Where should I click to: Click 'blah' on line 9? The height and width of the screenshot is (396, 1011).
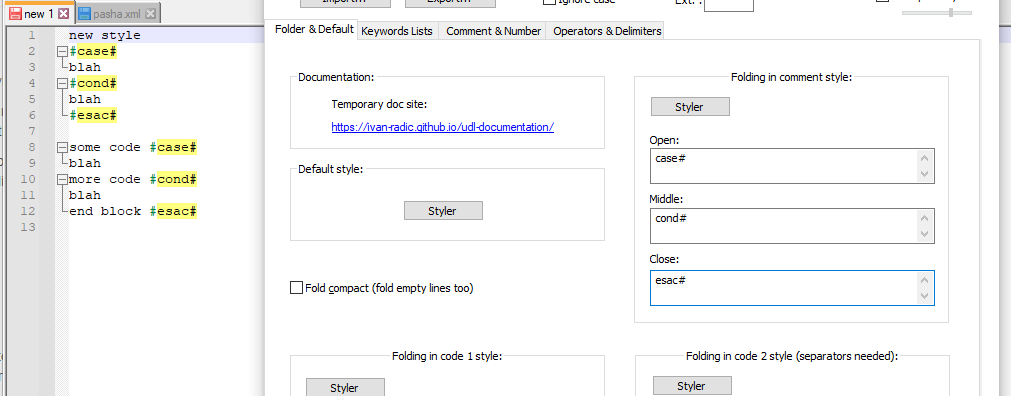(84, 163)
